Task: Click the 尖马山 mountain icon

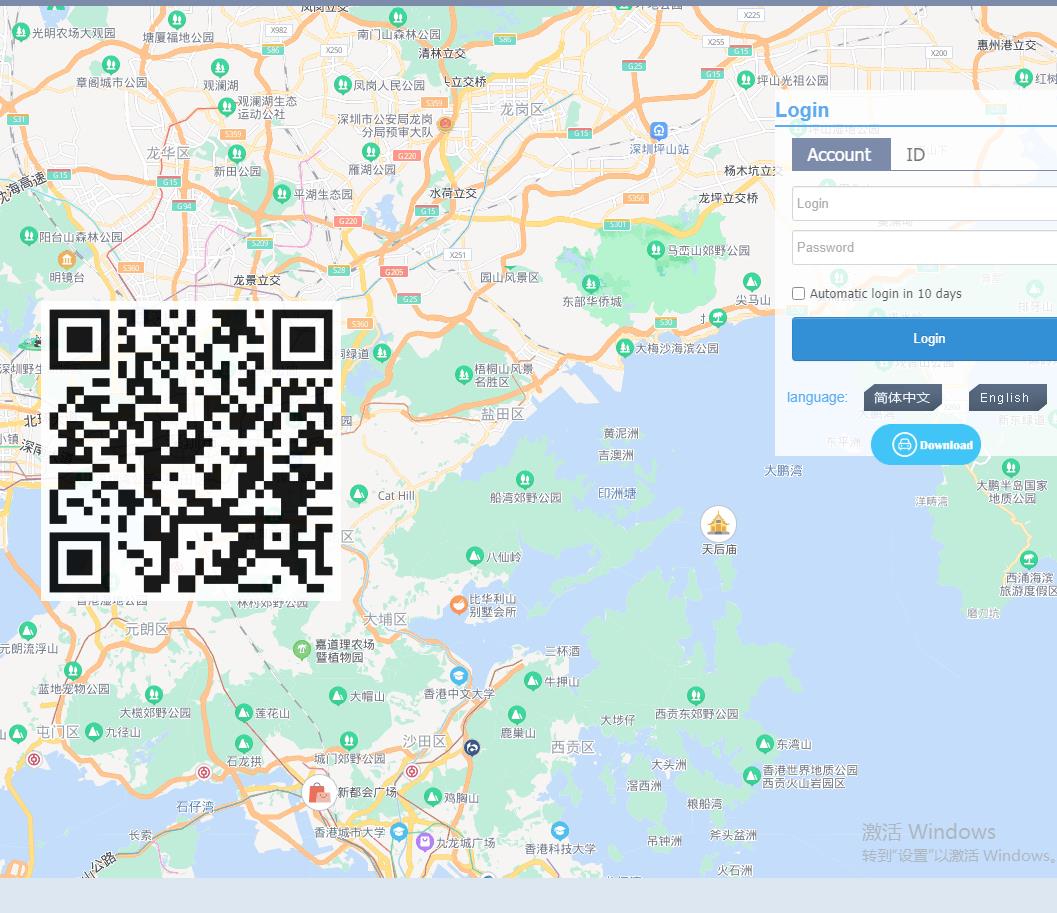Action: 752,281
